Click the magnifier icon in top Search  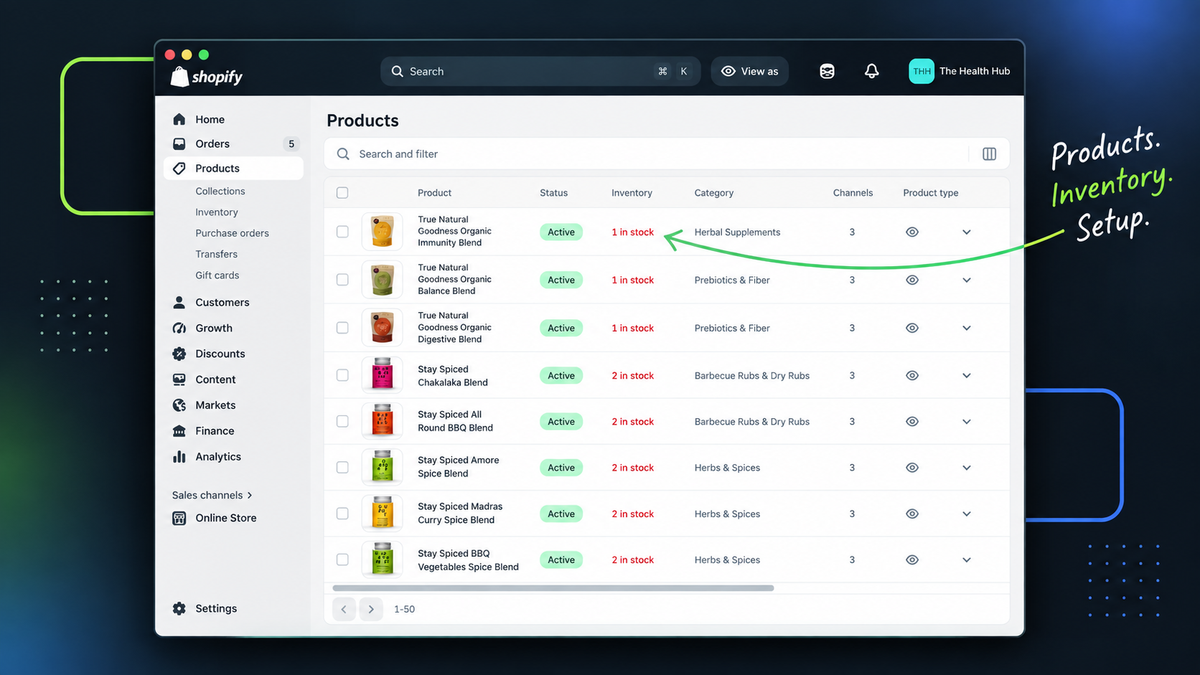pos(397,71)
